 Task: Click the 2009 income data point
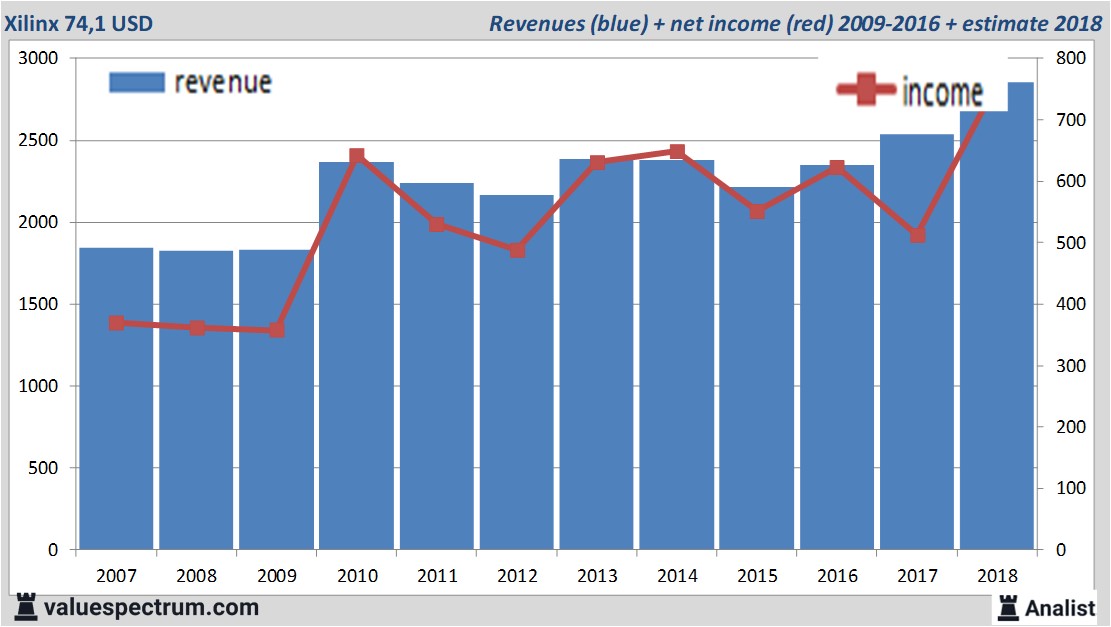277,330
